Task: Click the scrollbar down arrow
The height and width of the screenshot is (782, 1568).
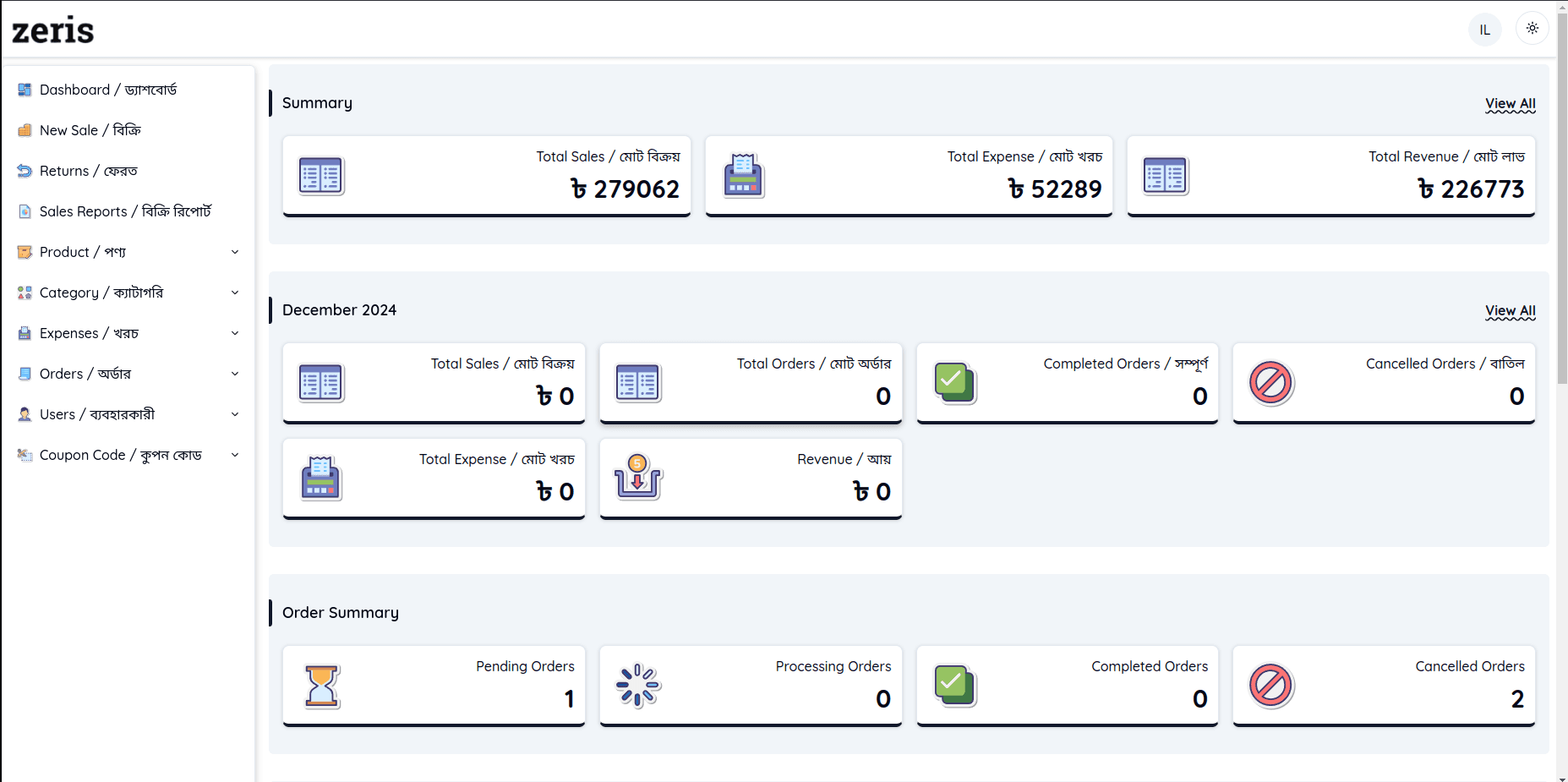Action: 1562,777
